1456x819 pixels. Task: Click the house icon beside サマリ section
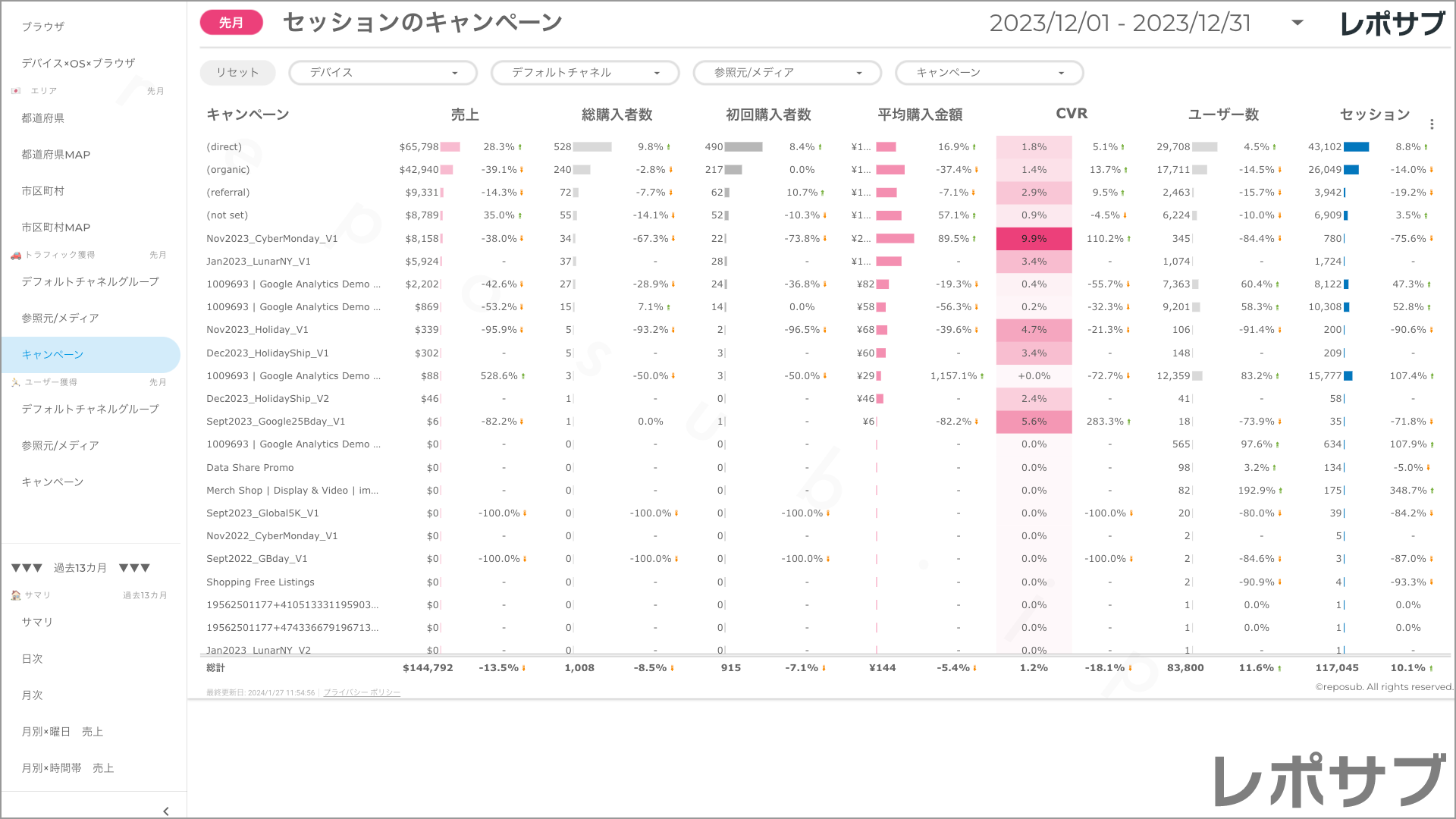click(x=16, y=595)
